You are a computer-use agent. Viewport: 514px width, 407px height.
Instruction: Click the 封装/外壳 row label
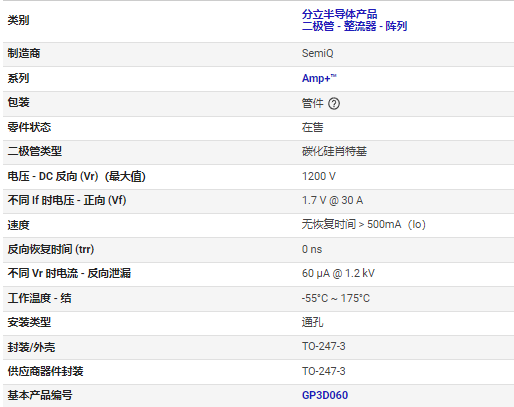coord(31,347)
